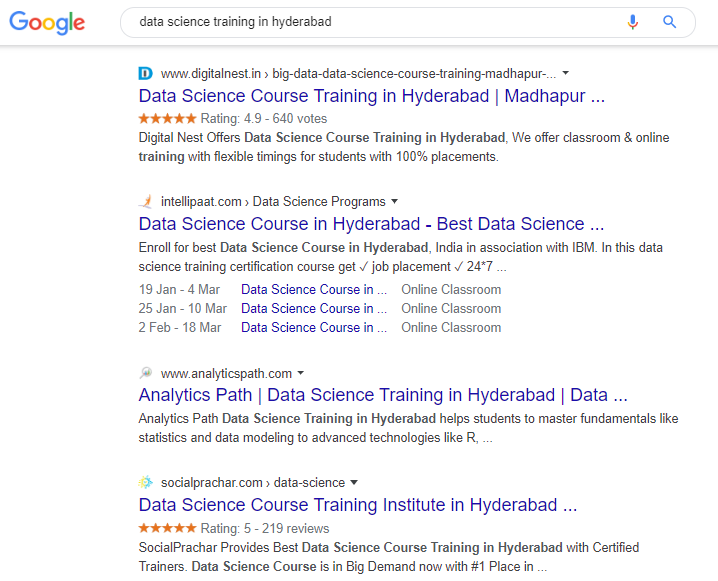Expand digitalnest.in result options arrow
718x581 pixels.
click(566, 73)
